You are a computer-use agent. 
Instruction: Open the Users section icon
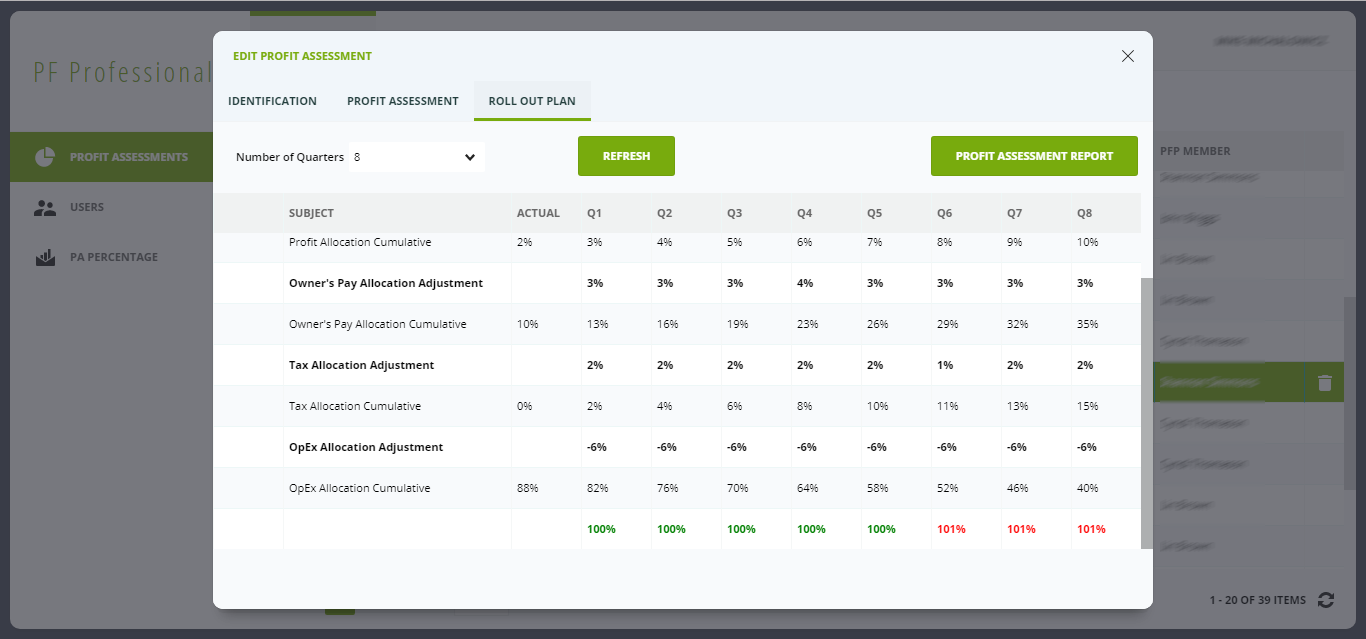click(x=44, y=207)
